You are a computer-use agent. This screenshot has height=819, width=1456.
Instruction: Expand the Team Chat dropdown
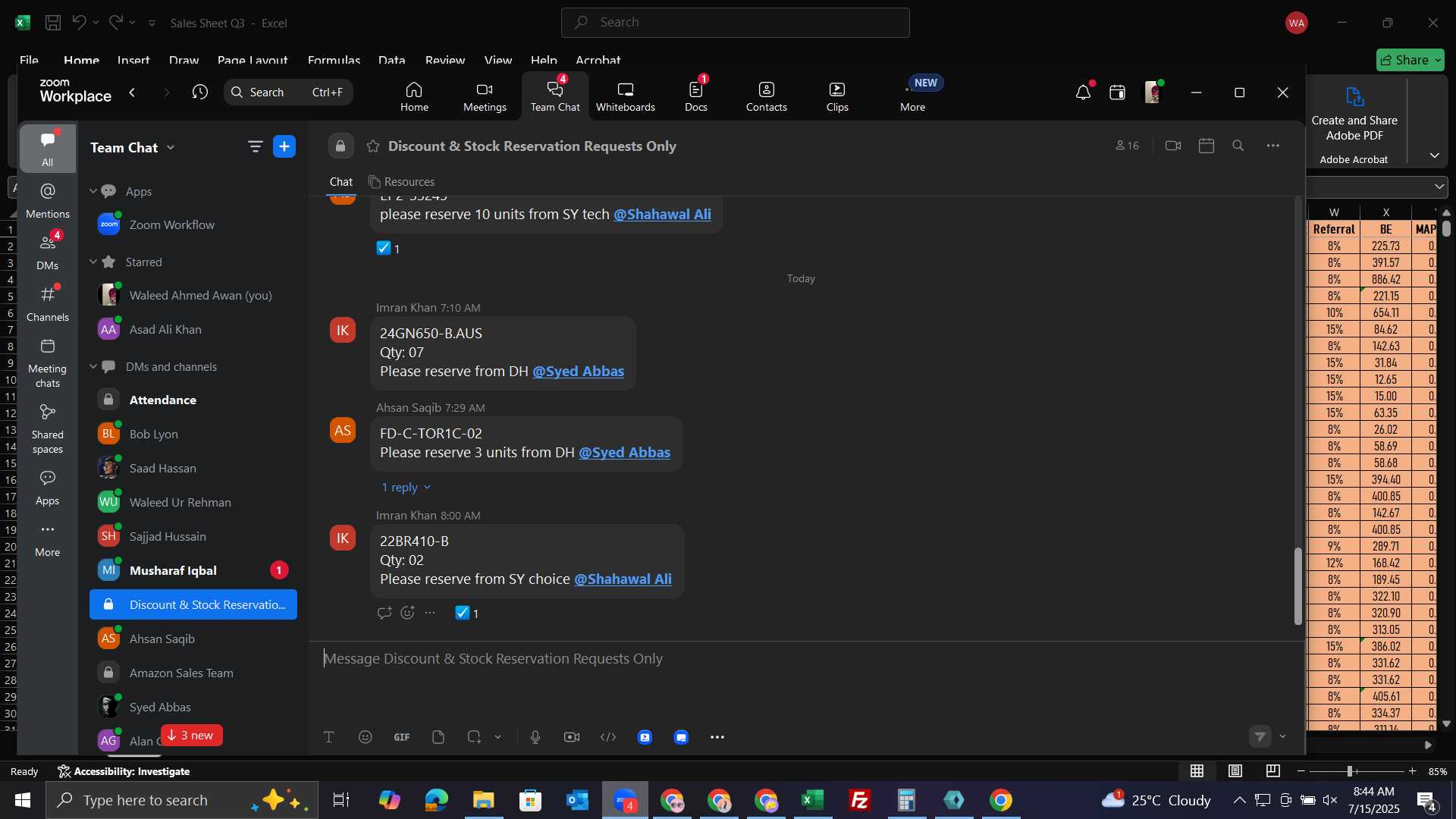[171, 148]
